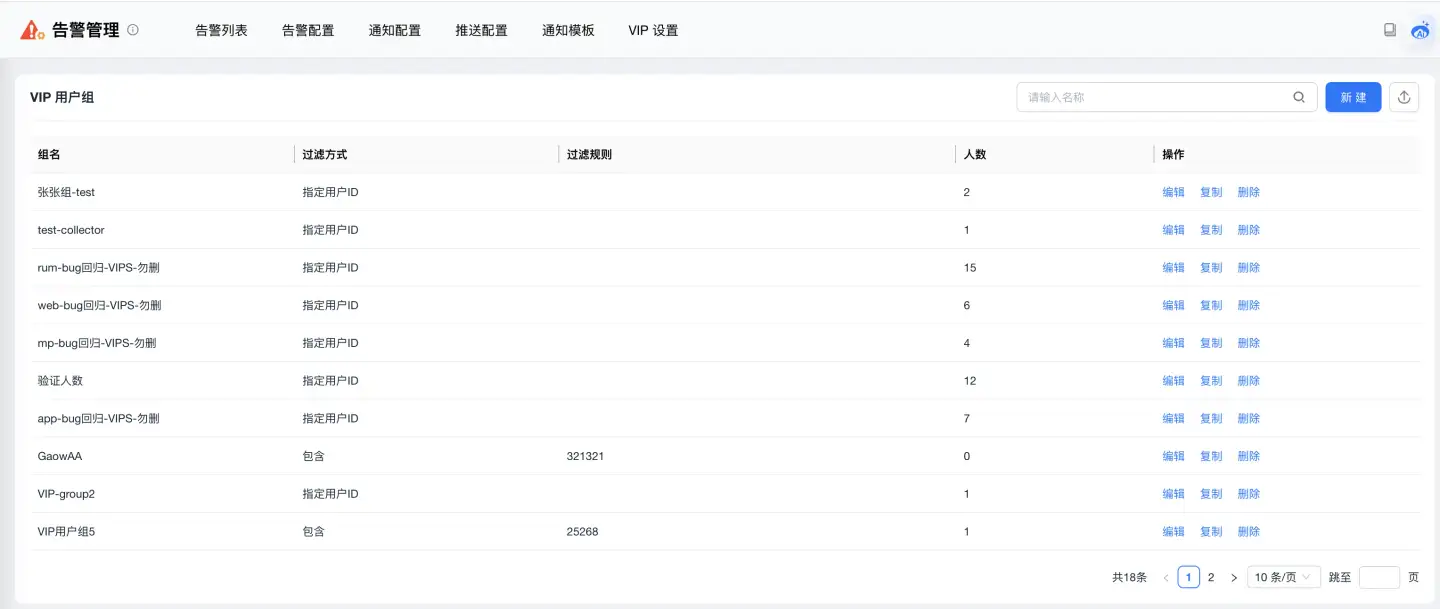Image resolution: width=1440 pixels, height=609 pixels.
Task: Copy the VIP-group2 row with 复制
Action: [1211, 493]
